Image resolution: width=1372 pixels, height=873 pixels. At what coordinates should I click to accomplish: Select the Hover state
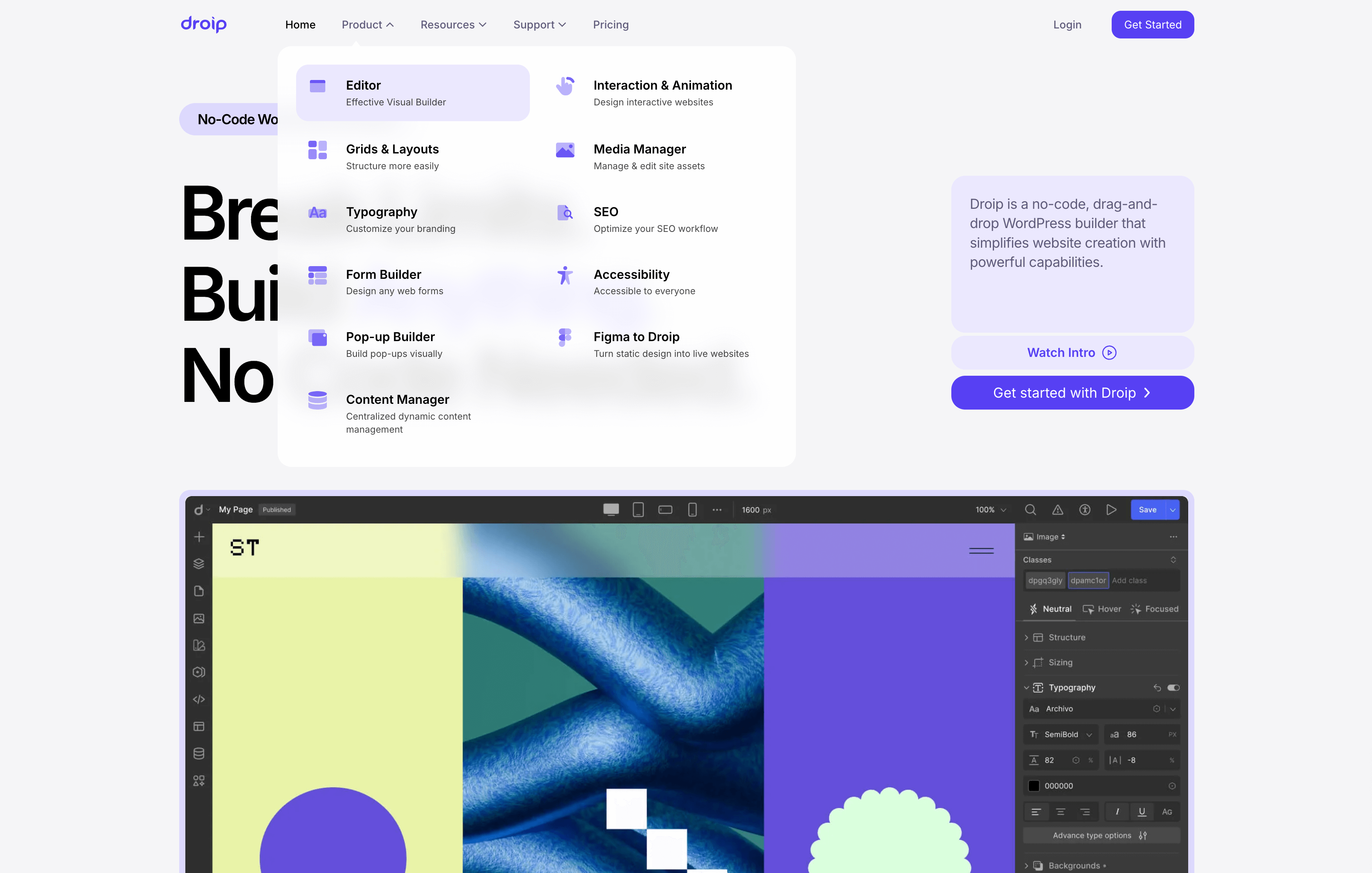point(1101,608)
